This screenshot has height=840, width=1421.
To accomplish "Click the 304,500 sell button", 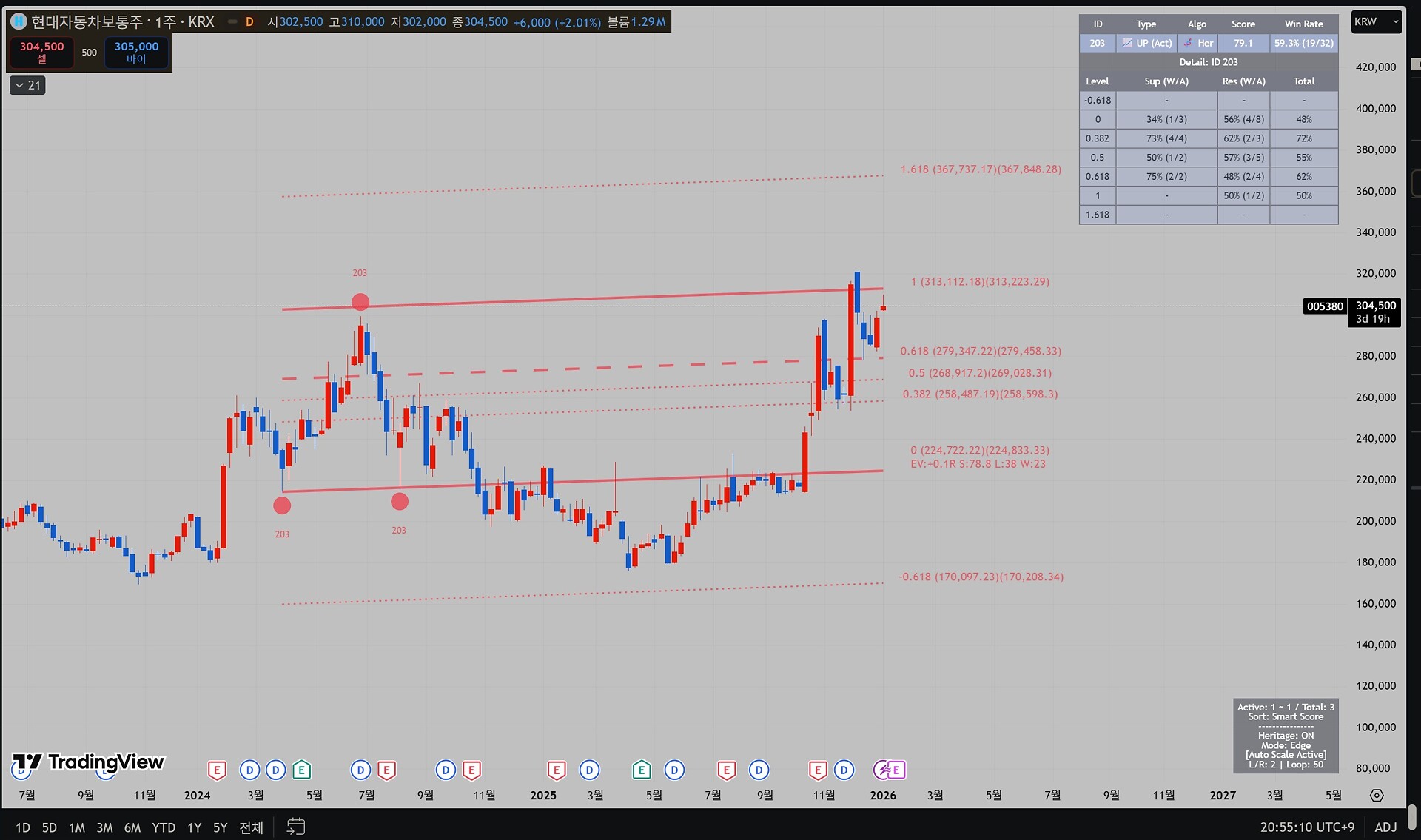I will click(x=42, y=52).
